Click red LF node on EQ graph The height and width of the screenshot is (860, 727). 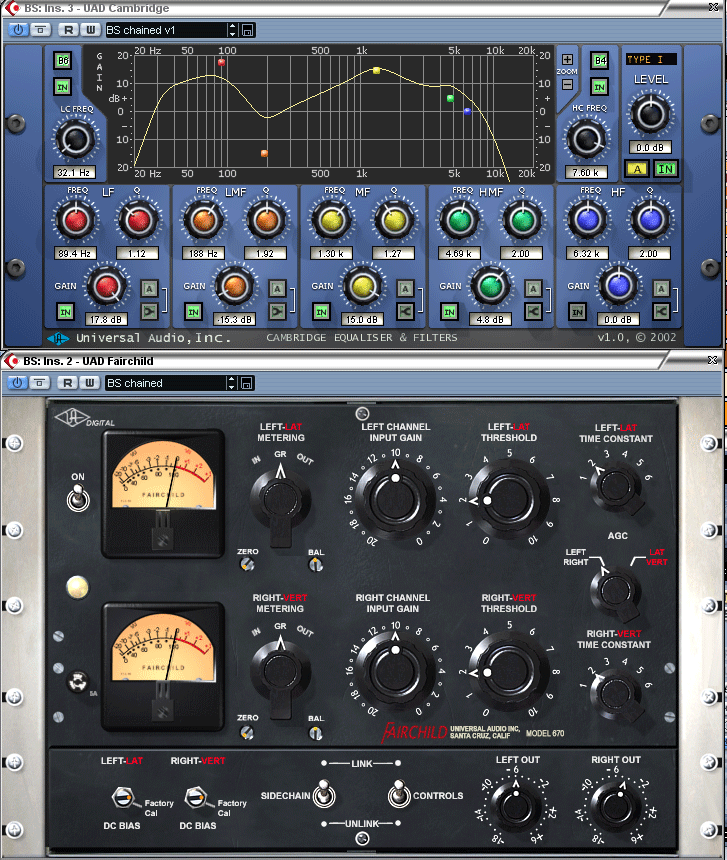pyautogui.click(x=221, y=62)
